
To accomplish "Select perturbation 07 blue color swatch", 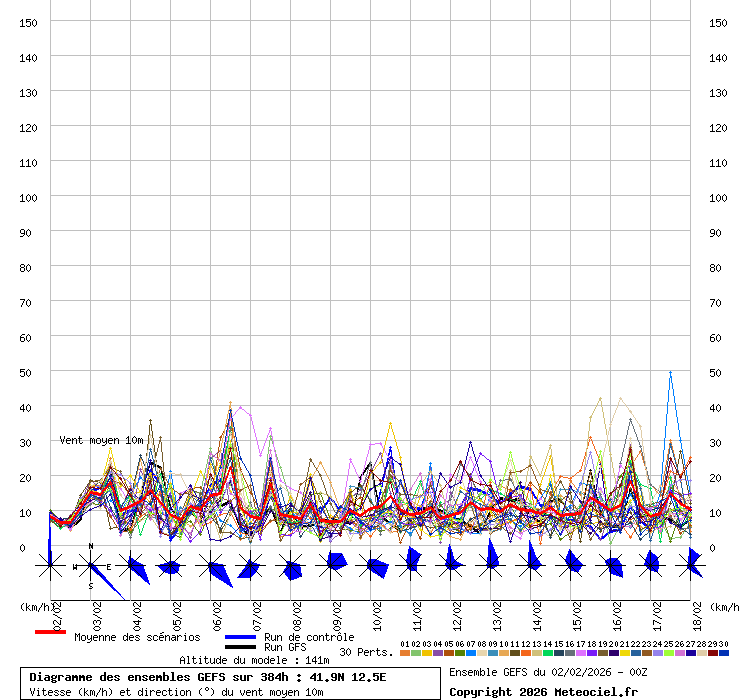I will pos(471,653).
